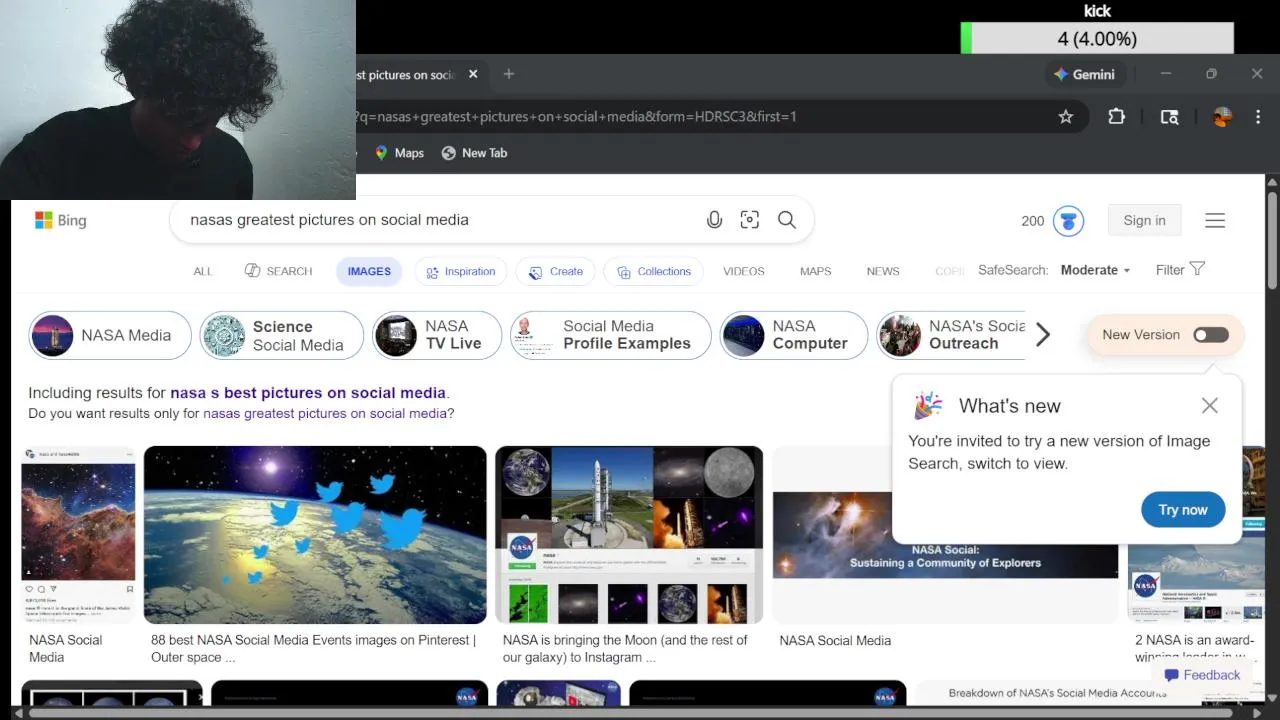The width and height of the screenshot is (1280, 720).
Task: Click the horizontal page scrollbar
Action: pos(630,712)
